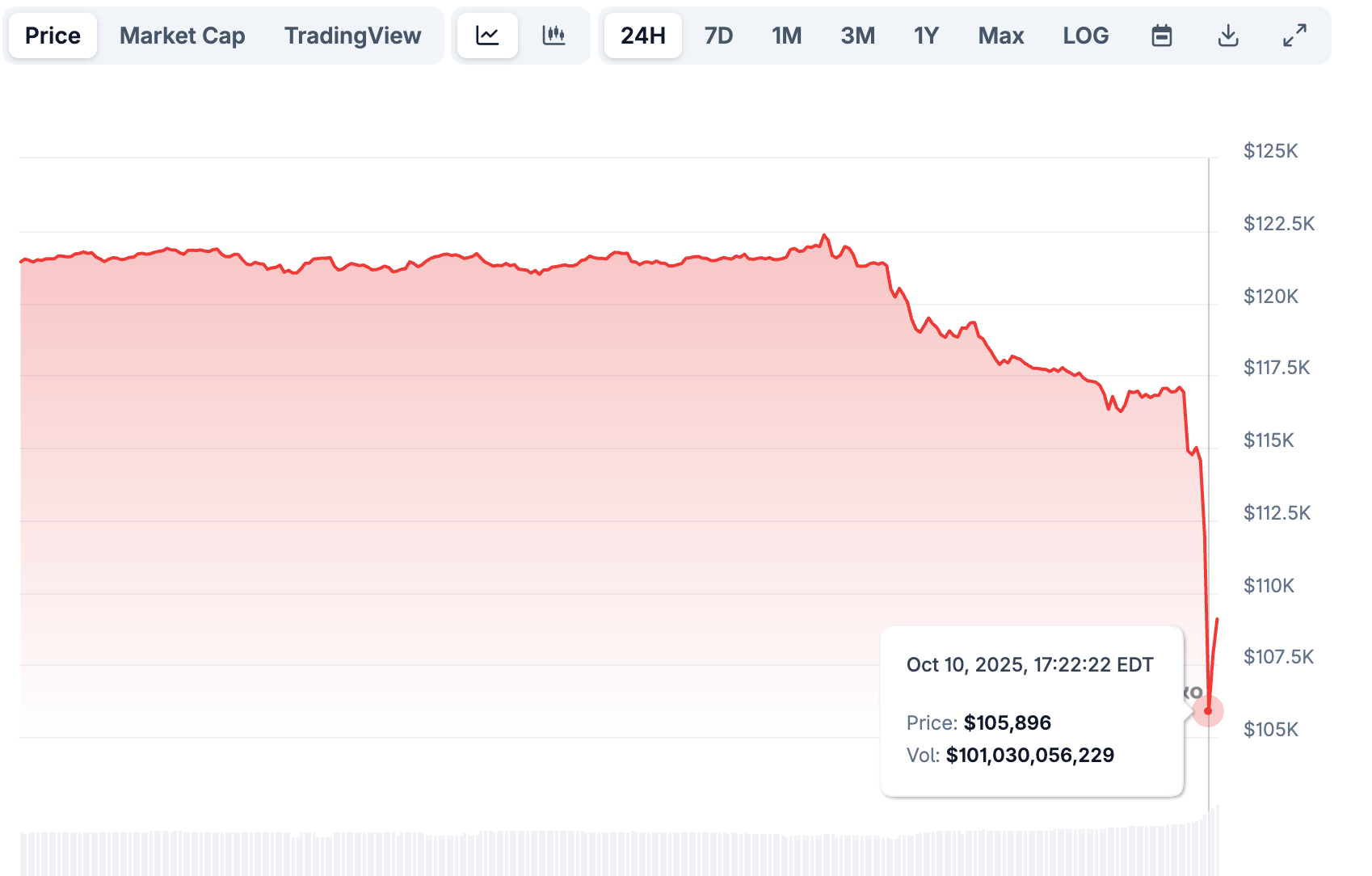Switch to the TradingView tab
Screen dimensions: 1372x876
point(352,35)
